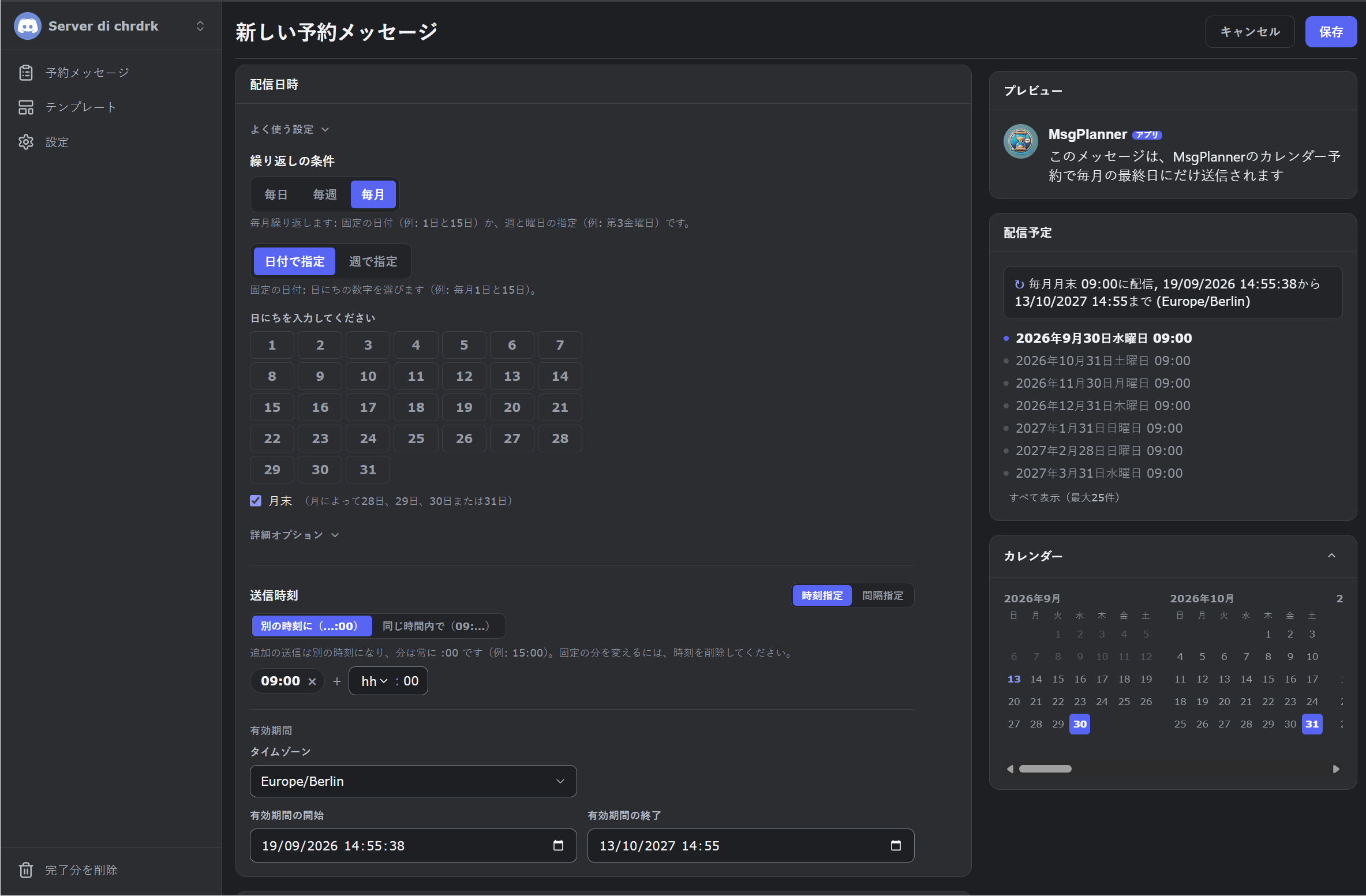
Task: Open the server switcher chevrons
Action: click(x=200, y=26)
